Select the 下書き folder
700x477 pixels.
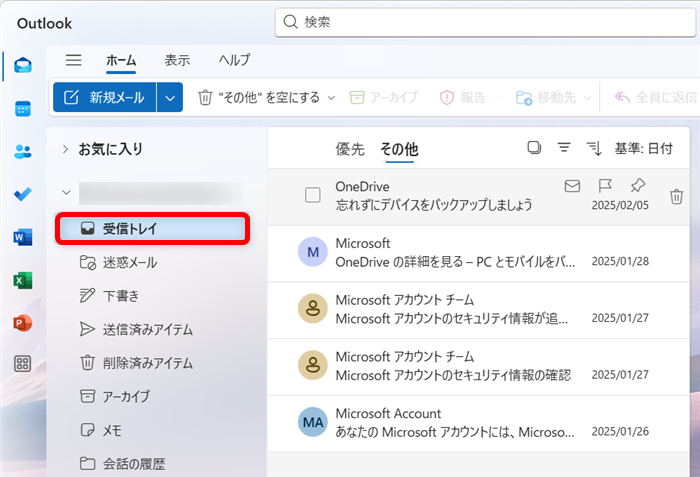point(152,296)
